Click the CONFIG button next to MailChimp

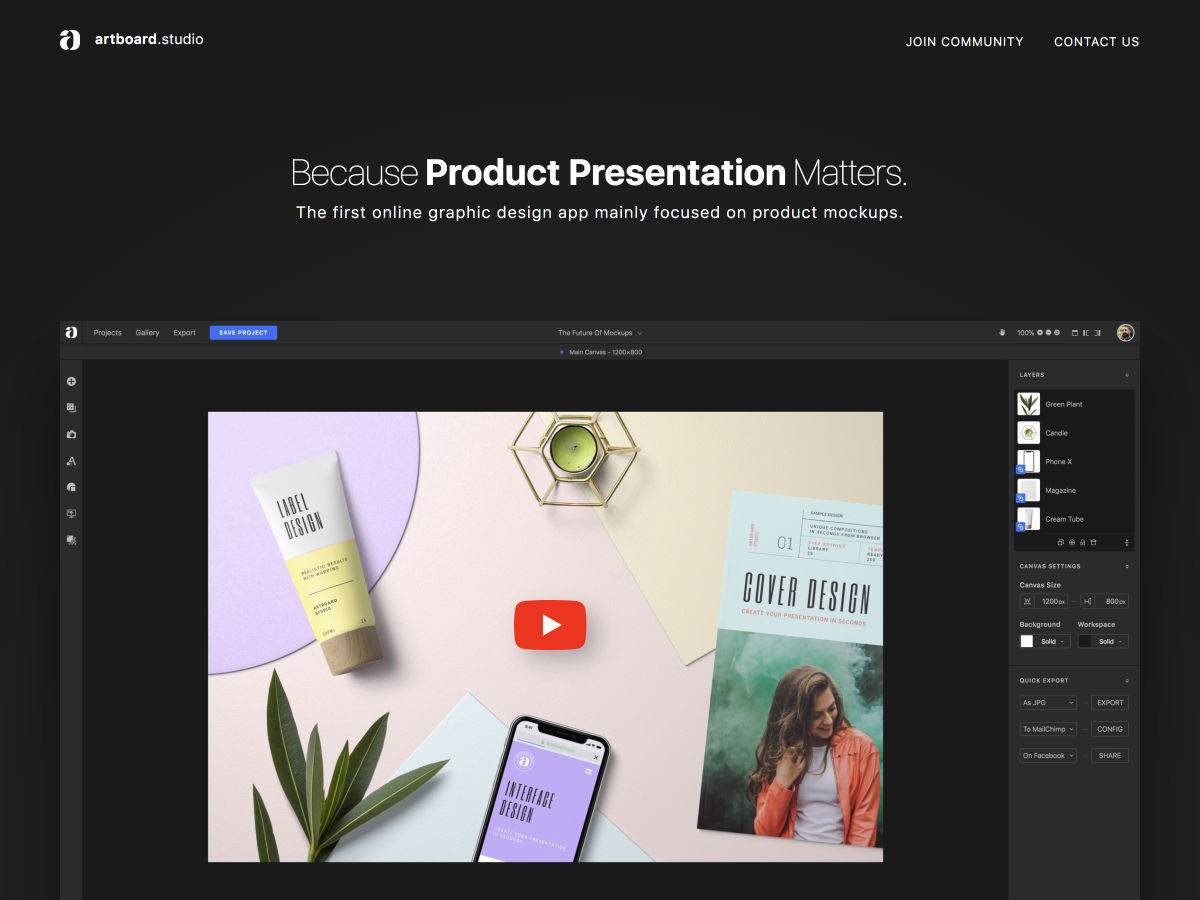tap(1110, 729)
